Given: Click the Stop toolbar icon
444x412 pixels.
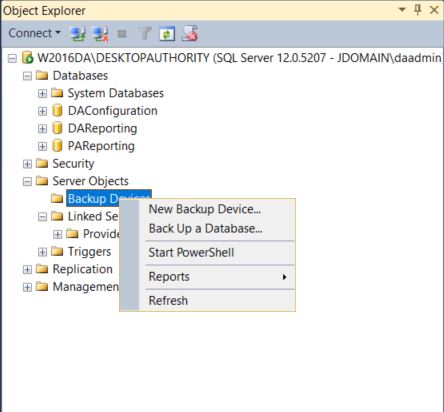Looking at the screenshot, I should 122,34.
